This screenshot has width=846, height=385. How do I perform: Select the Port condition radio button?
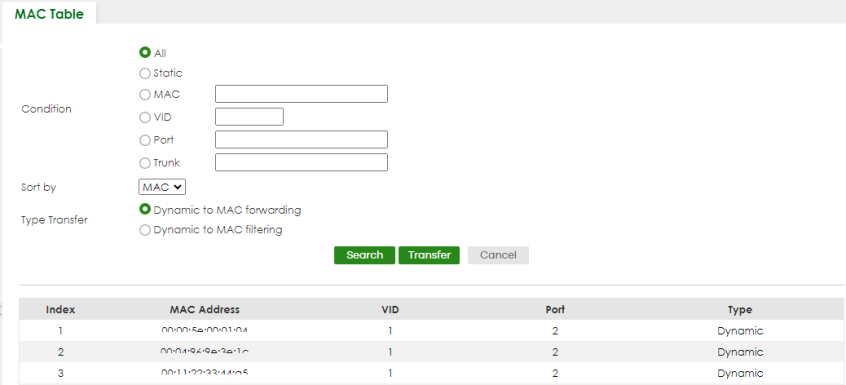point(145,140)
